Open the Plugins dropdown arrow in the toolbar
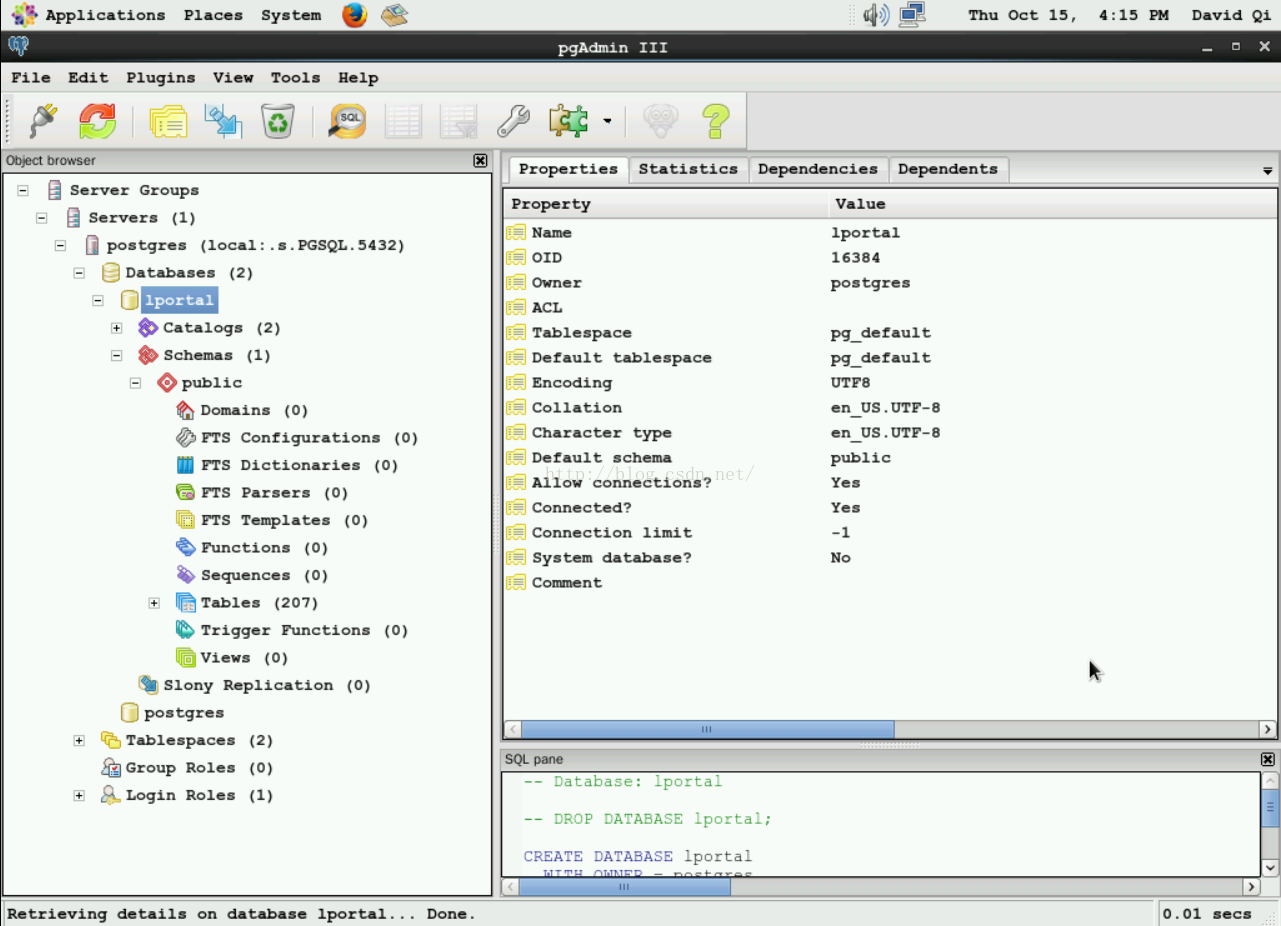Image resolution: width=1281 pixels, height=926 pixels. click(607, 122)
